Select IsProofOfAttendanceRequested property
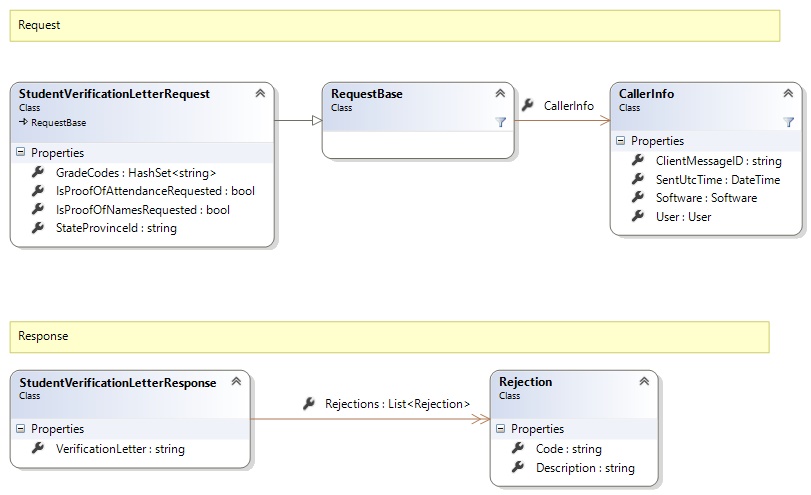 click(x=155, y=191)
